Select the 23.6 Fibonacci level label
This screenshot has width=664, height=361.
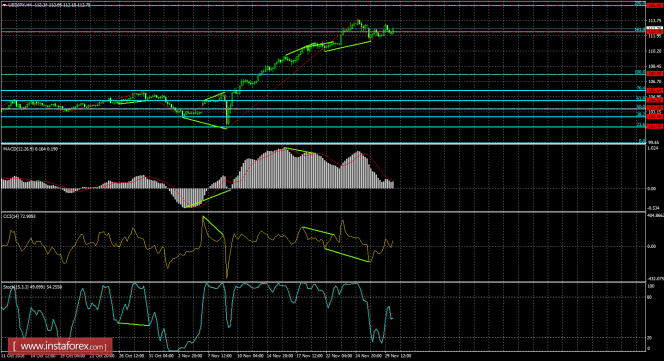pyautogui.click(x=641, y=125)
